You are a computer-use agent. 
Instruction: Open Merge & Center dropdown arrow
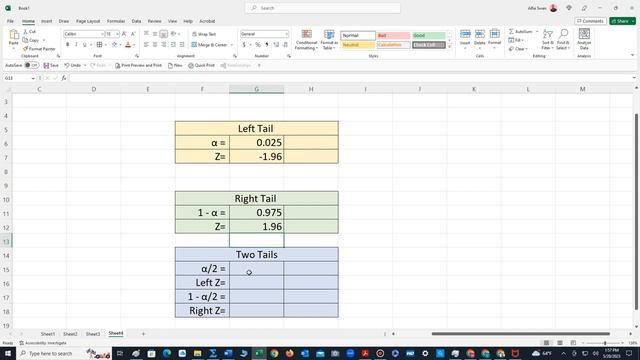(x=232, y=45)
